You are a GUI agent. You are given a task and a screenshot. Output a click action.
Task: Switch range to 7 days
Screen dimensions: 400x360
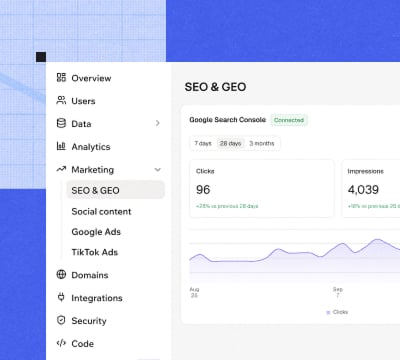tap(203, 143)
